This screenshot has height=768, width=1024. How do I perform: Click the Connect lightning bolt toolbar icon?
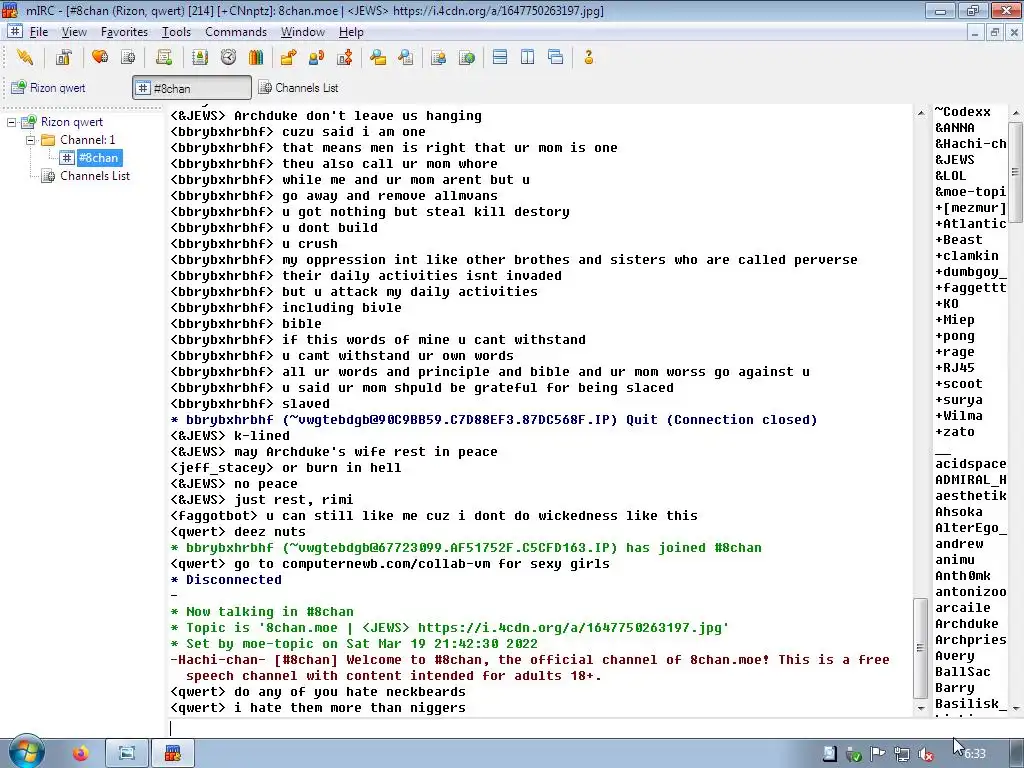click(x=25, y=57)
